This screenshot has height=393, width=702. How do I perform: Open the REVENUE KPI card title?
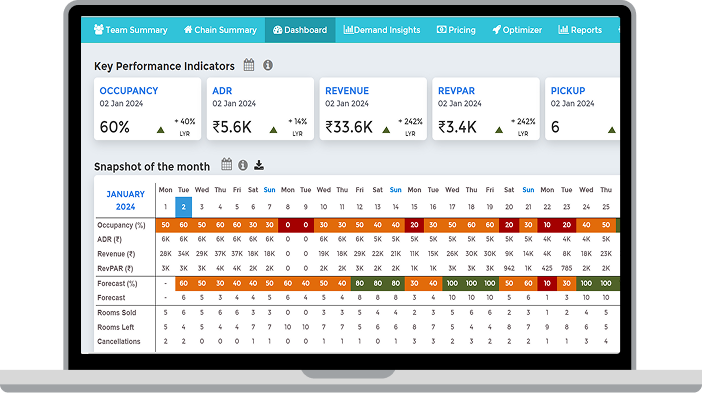tap(347, 91)
